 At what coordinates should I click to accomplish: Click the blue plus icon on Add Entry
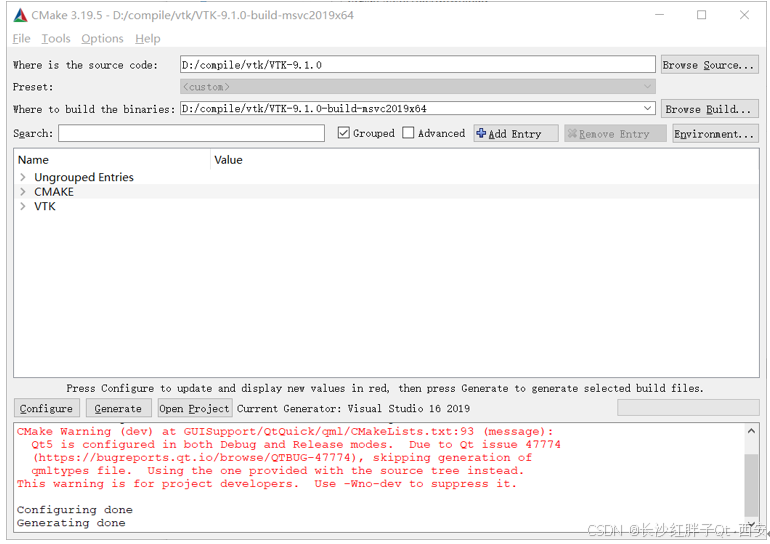pos(481,133)
